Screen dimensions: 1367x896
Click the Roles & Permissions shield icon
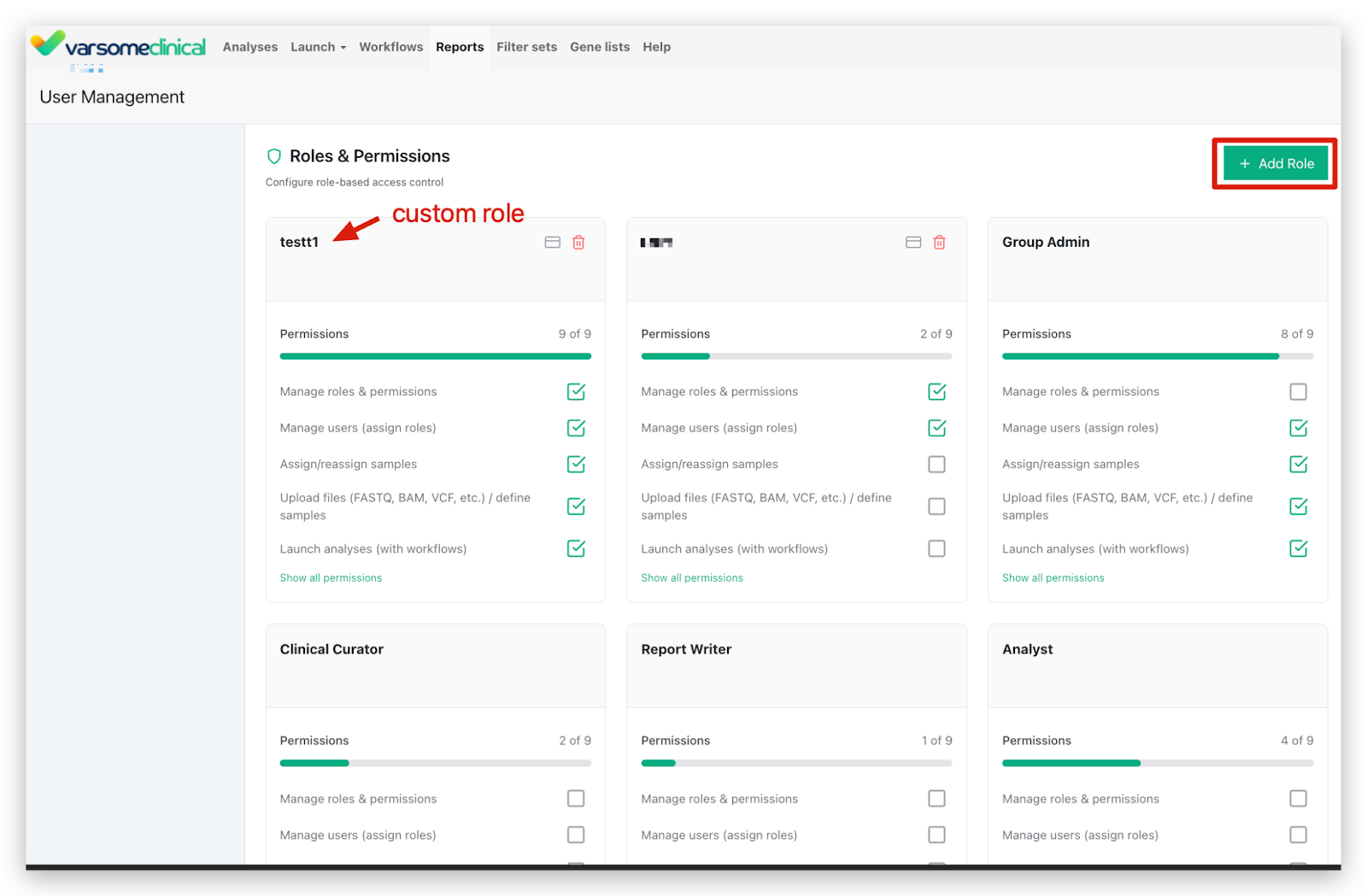274,156
